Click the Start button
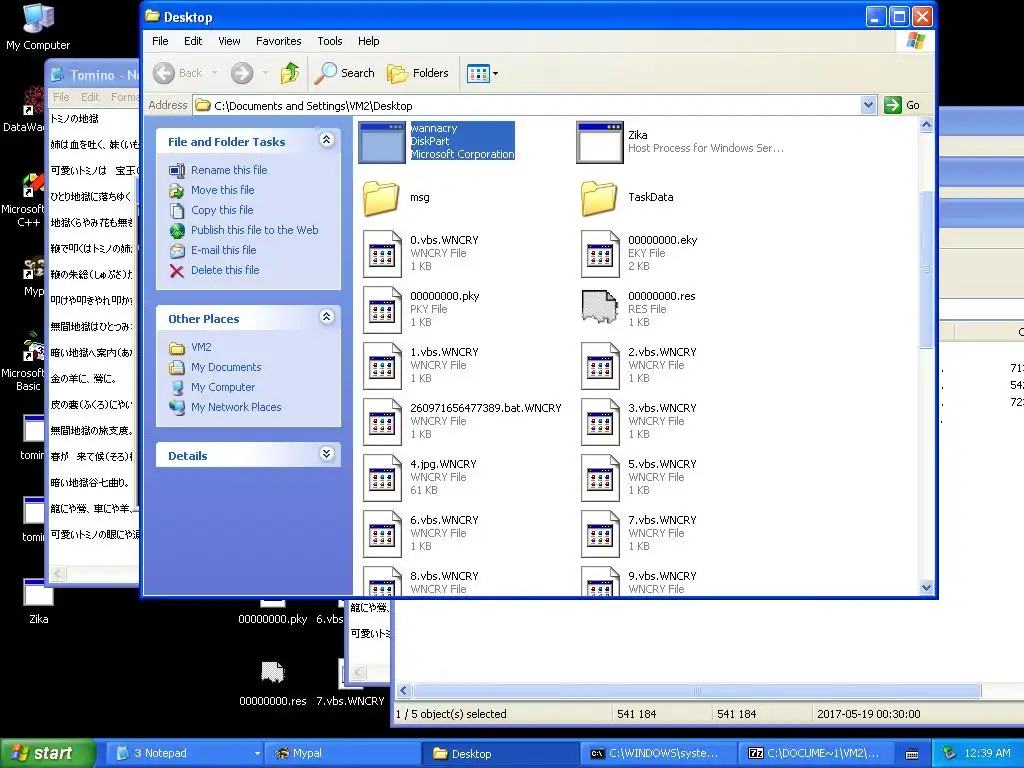This screenshot has width=1024, height=768. coord(48,753)
